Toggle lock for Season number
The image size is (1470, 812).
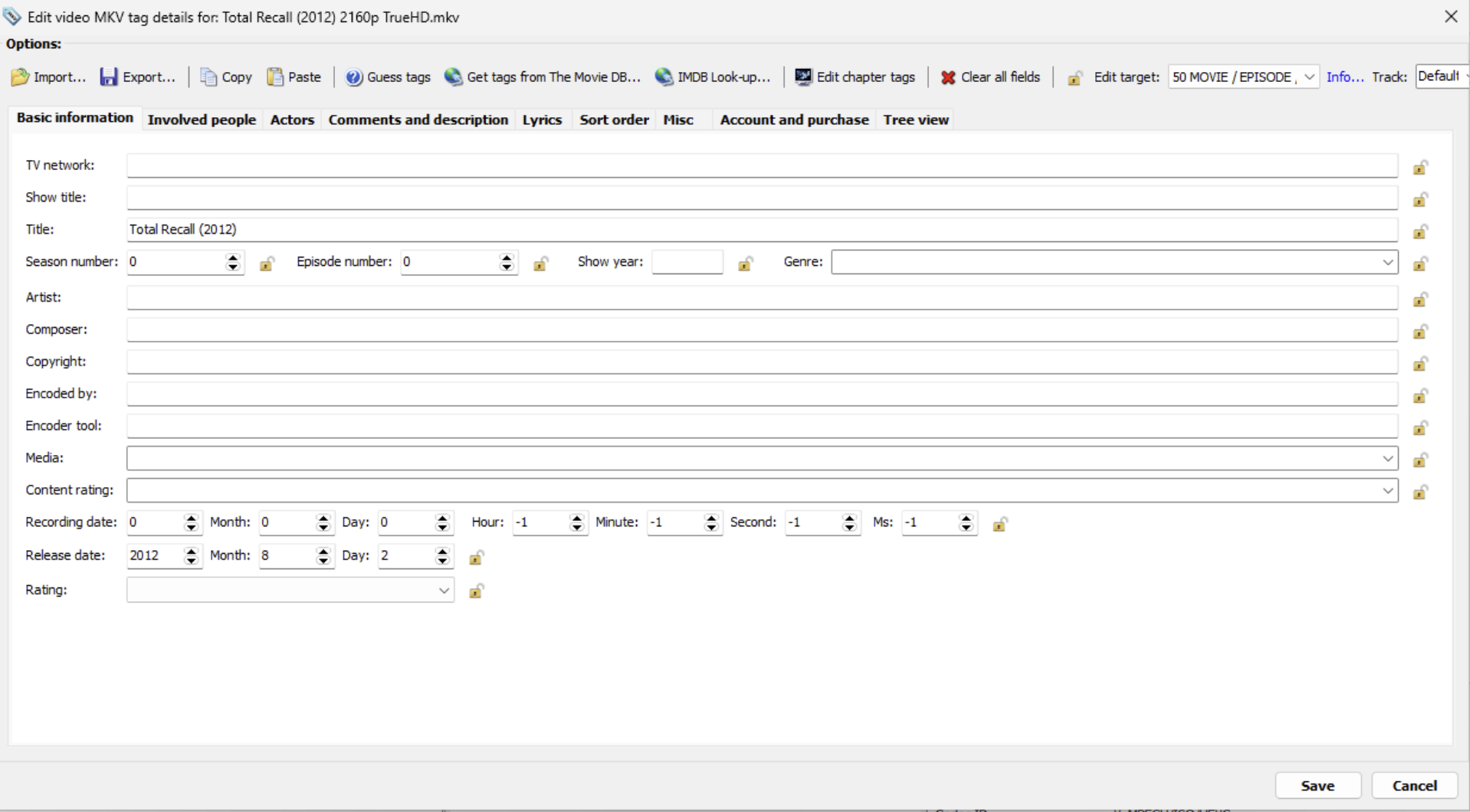point(267,264)
